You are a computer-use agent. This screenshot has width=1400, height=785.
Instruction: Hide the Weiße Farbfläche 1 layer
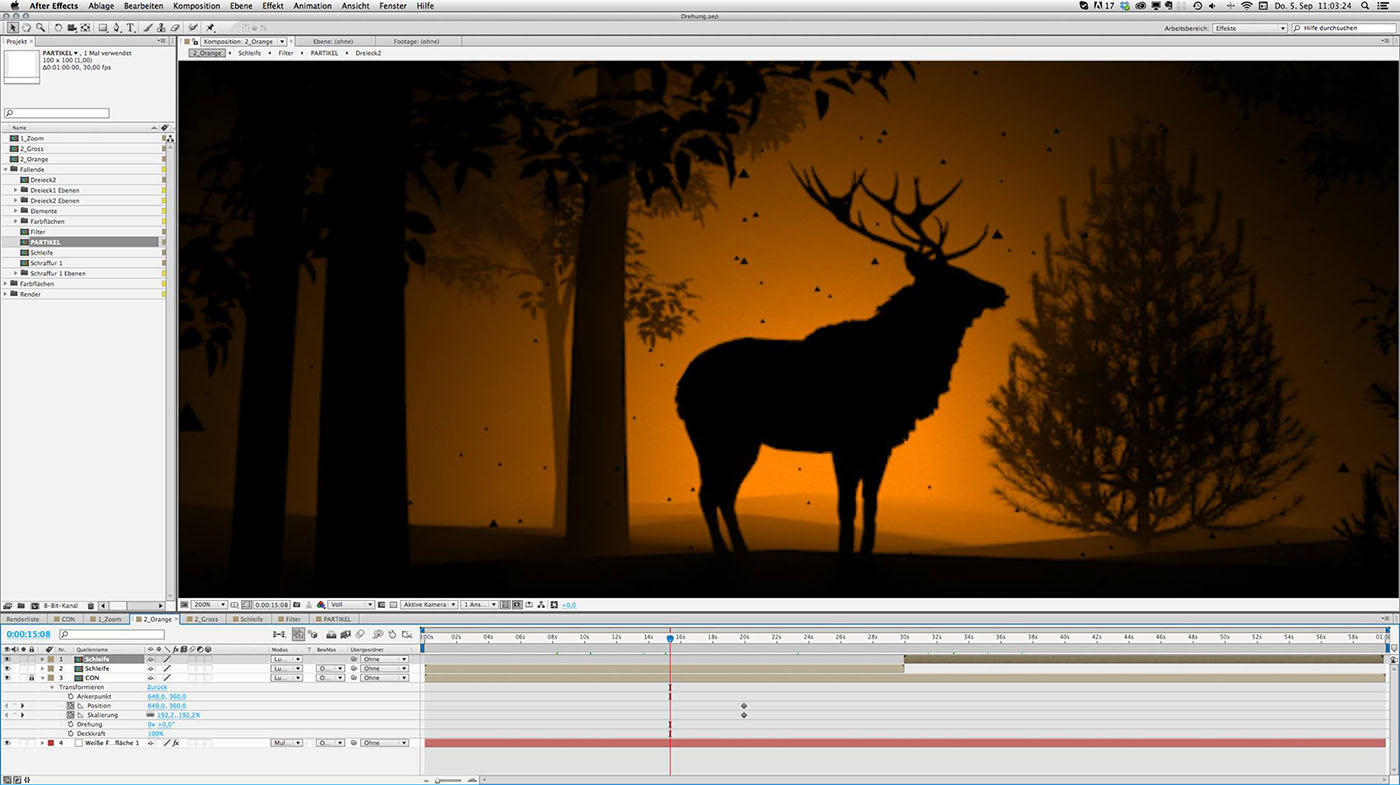click(x=7, y=743)
